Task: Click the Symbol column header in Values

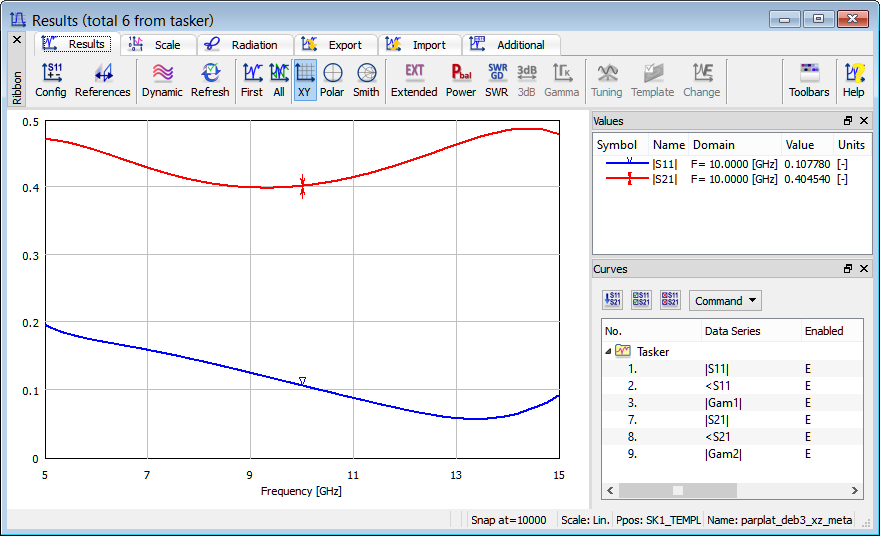Action: (x=621, y=145)
